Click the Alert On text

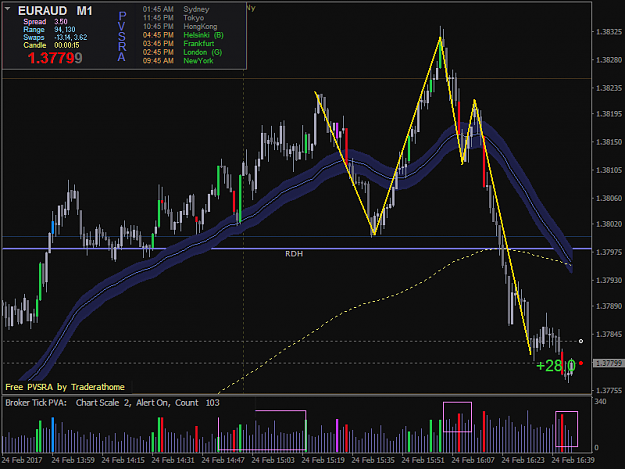pyautogui.click(x=153, y=403)
